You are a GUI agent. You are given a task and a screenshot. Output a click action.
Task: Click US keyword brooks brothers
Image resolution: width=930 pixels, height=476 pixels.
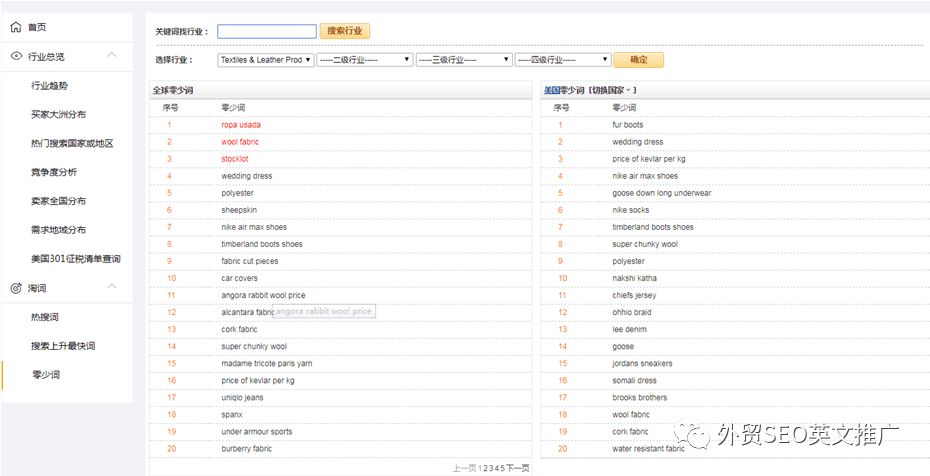639,398
